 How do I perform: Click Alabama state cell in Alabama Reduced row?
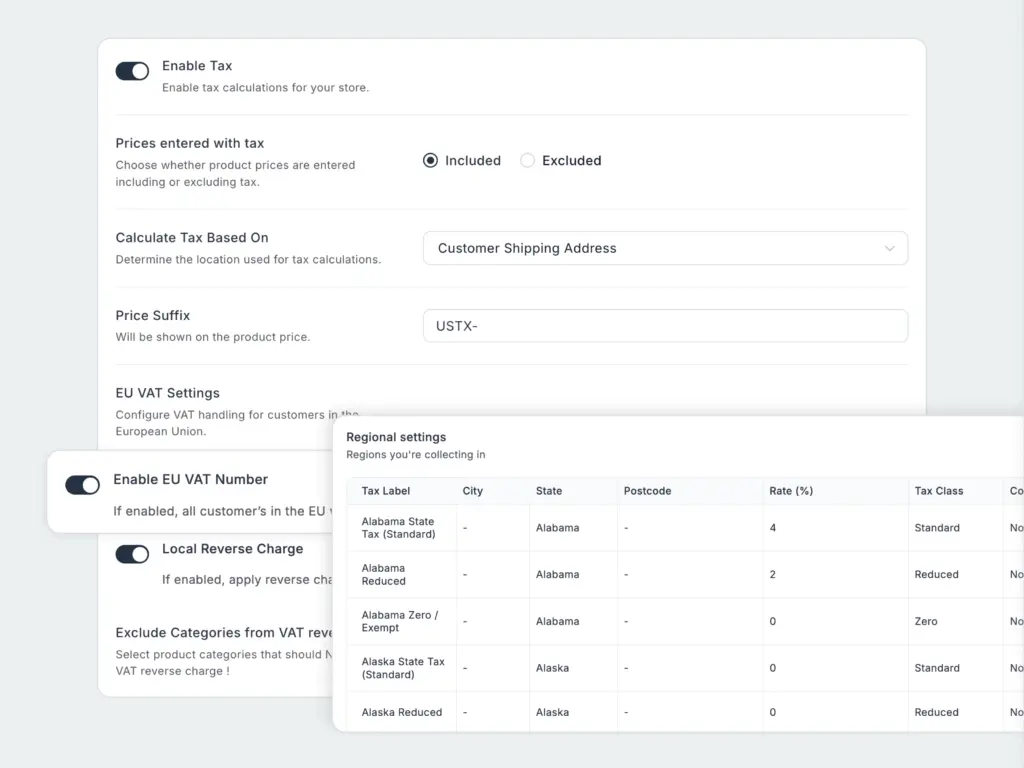coord(557,575)
